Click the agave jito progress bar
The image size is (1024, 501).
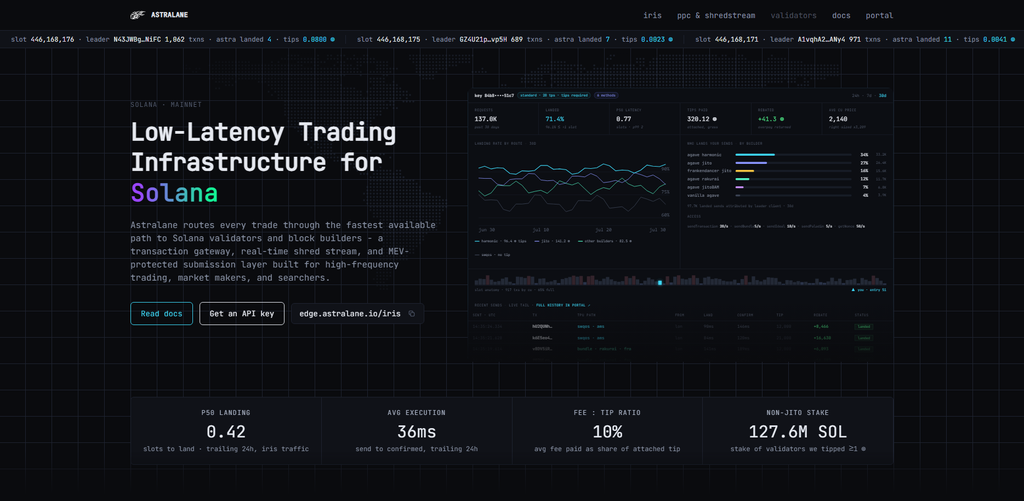[x=793, y=163]
